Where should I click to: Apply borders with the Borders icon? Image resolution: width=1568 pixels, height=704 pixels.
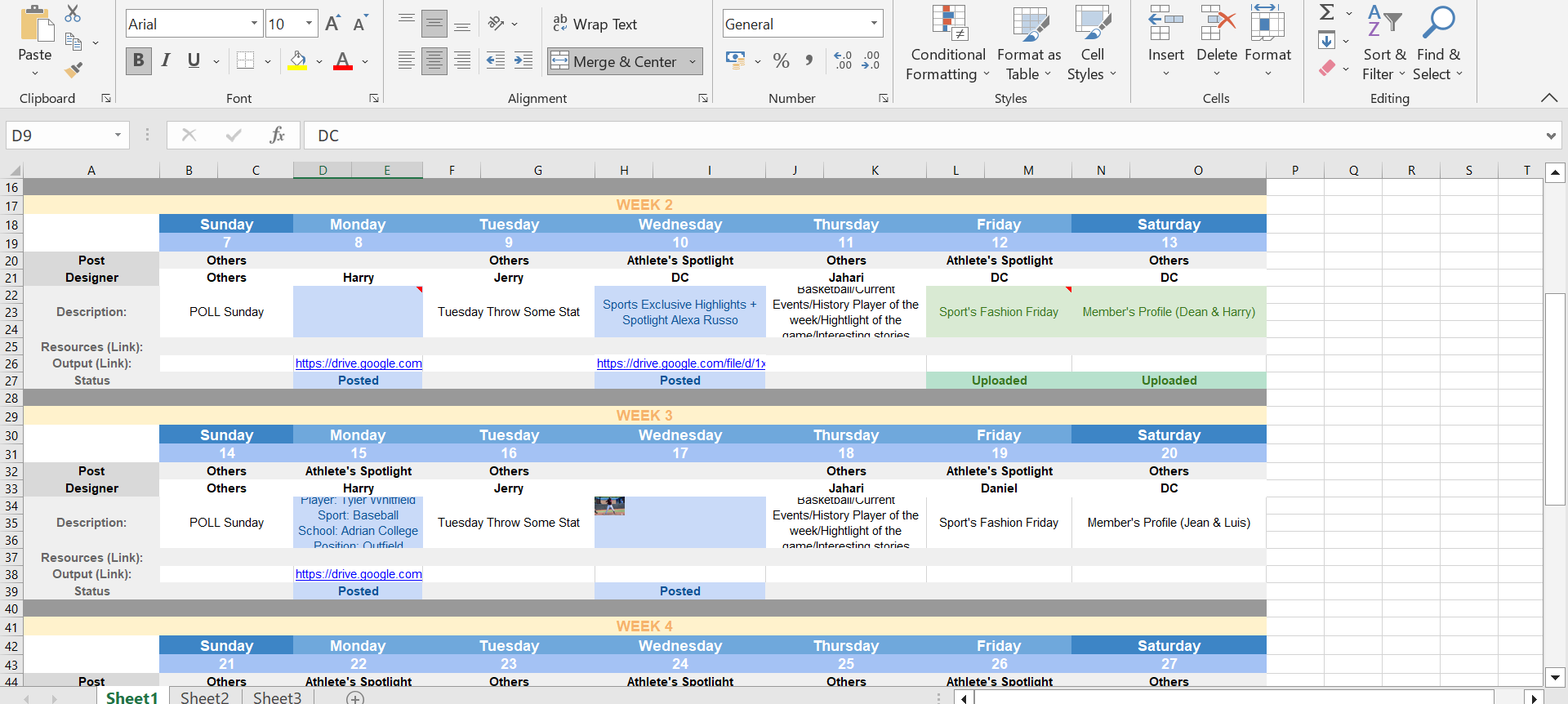point(245,60)
